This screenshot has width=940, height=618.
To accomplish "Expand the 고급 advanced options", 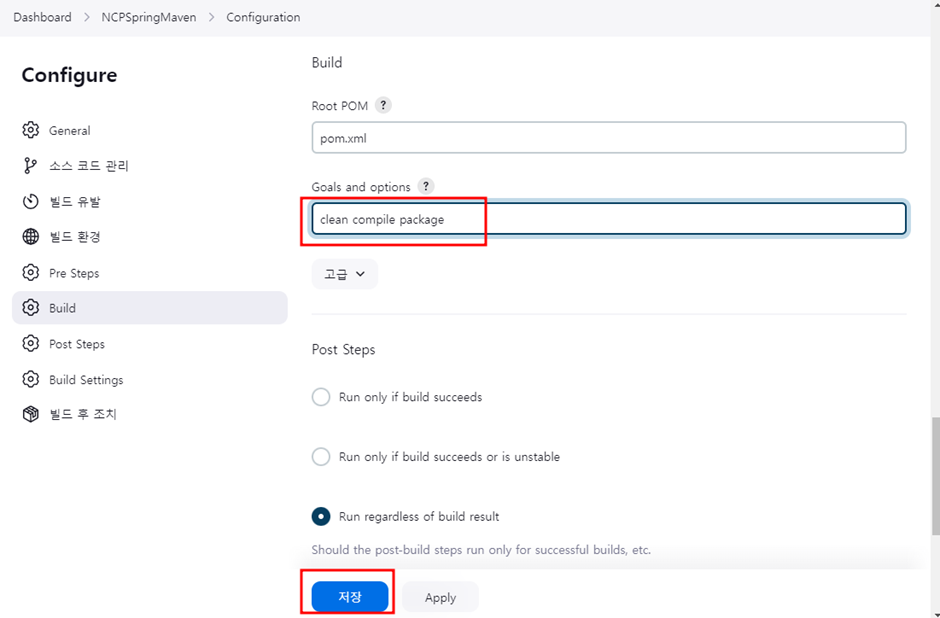I will pos(345,274).
